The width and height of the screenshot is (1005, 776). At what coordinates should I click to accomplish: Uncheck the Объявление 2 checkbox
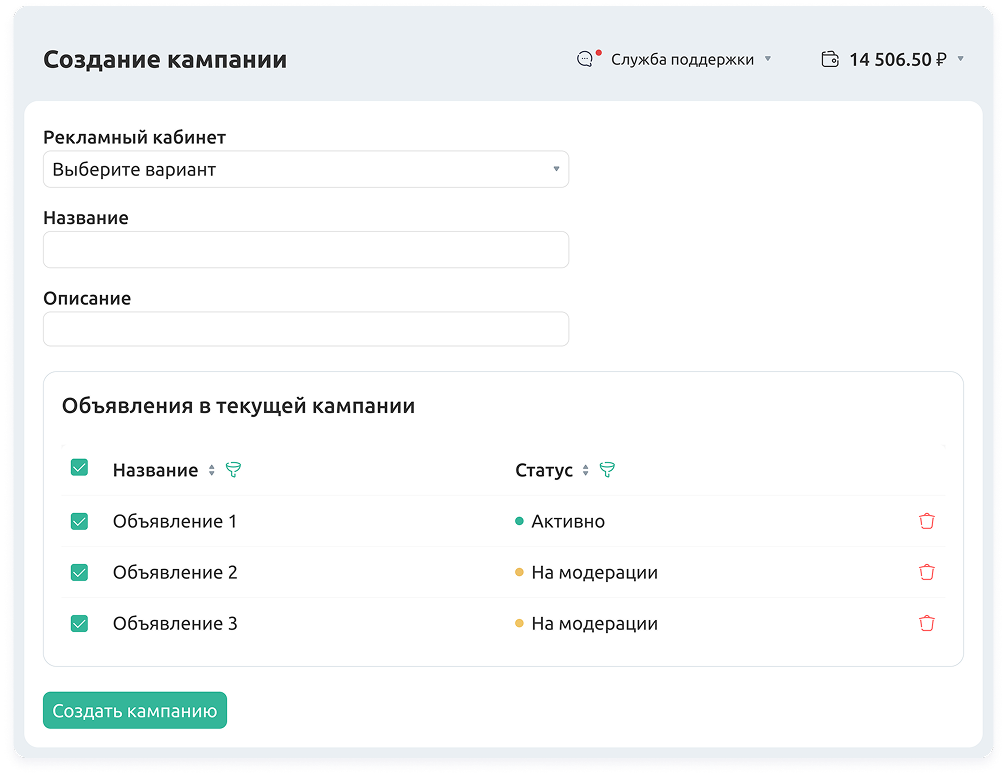(79, 572)
